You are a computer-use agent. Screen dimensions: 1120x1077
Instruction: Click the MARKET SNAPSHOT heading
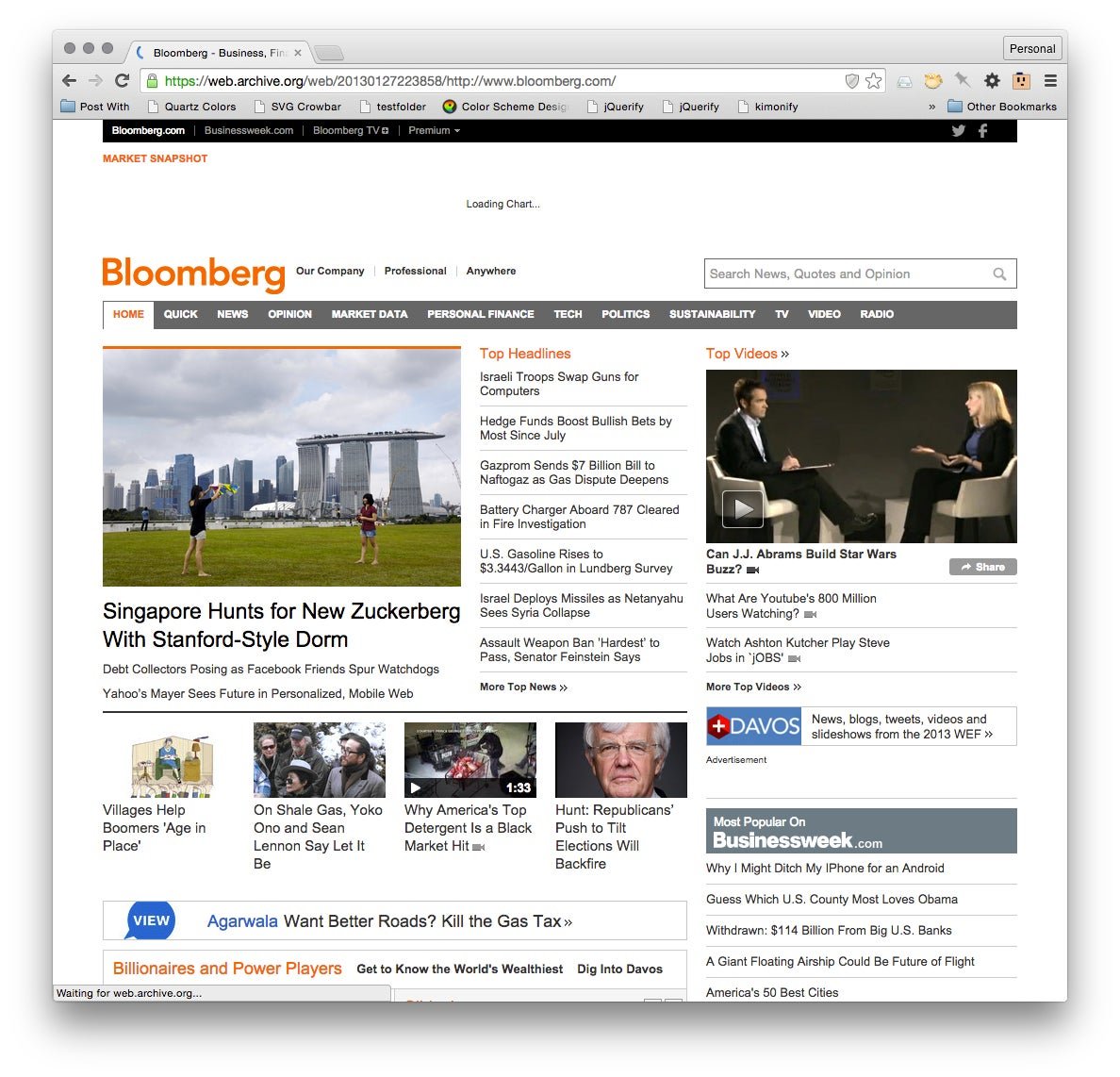pyautogui.click(x=155, y=158)
